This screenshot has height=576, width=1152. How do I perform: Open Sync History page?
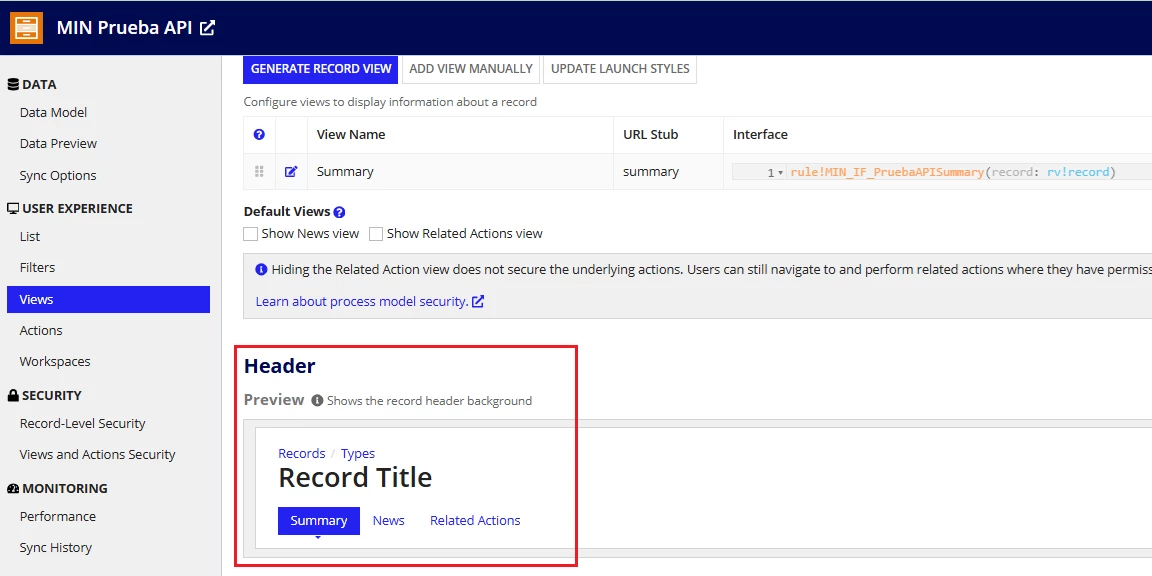[x=56, y=547]
